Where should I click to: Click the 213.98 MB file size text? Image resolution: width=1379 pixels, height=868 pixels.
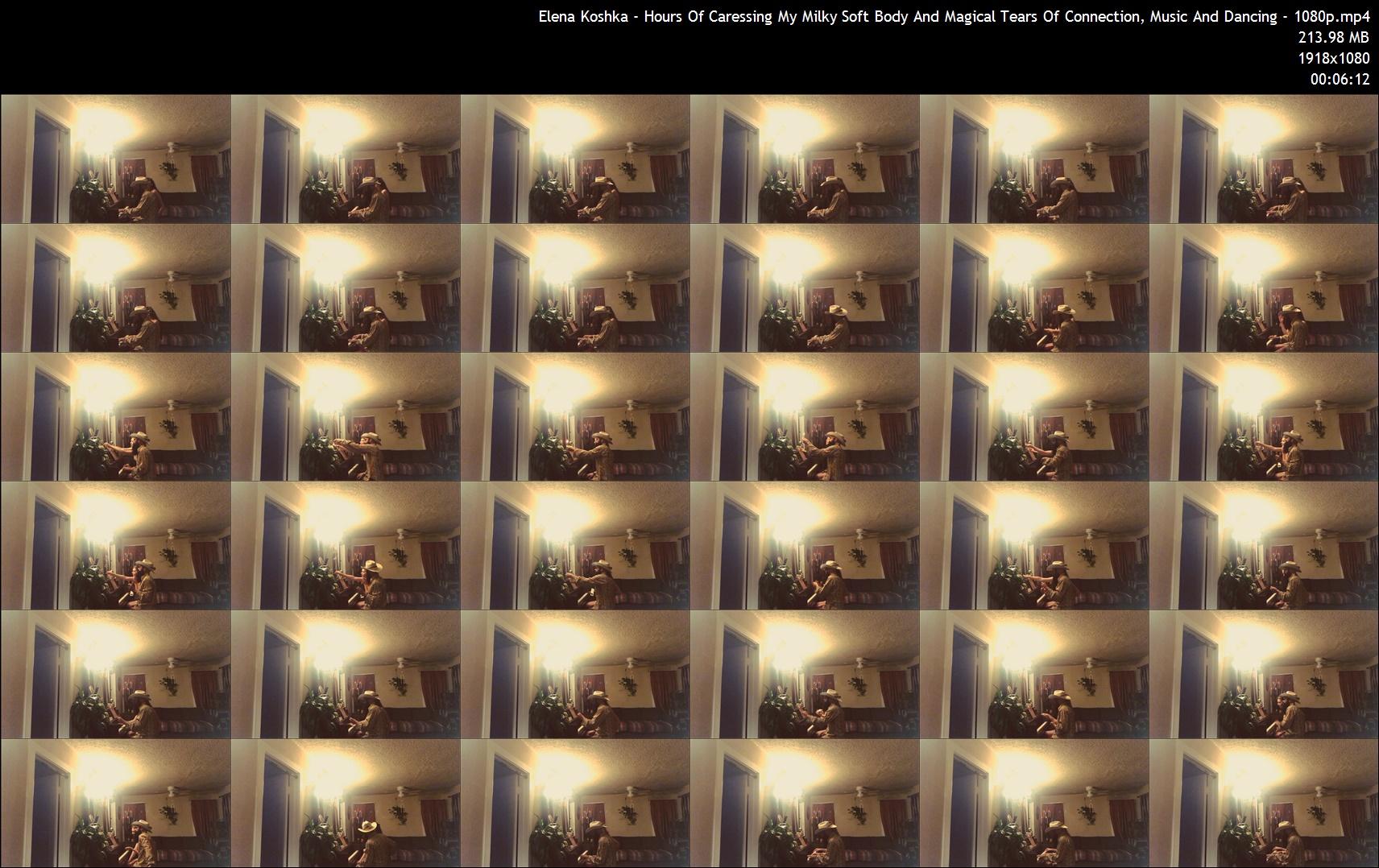[x=1333, y=37]
